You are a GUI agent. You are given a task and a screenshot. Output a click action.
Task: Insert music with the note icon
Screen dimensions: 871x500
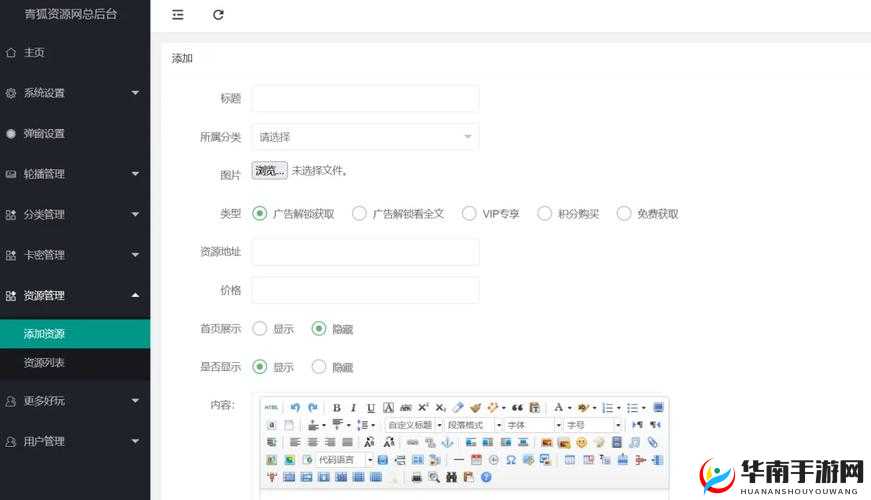coord(635,443)
